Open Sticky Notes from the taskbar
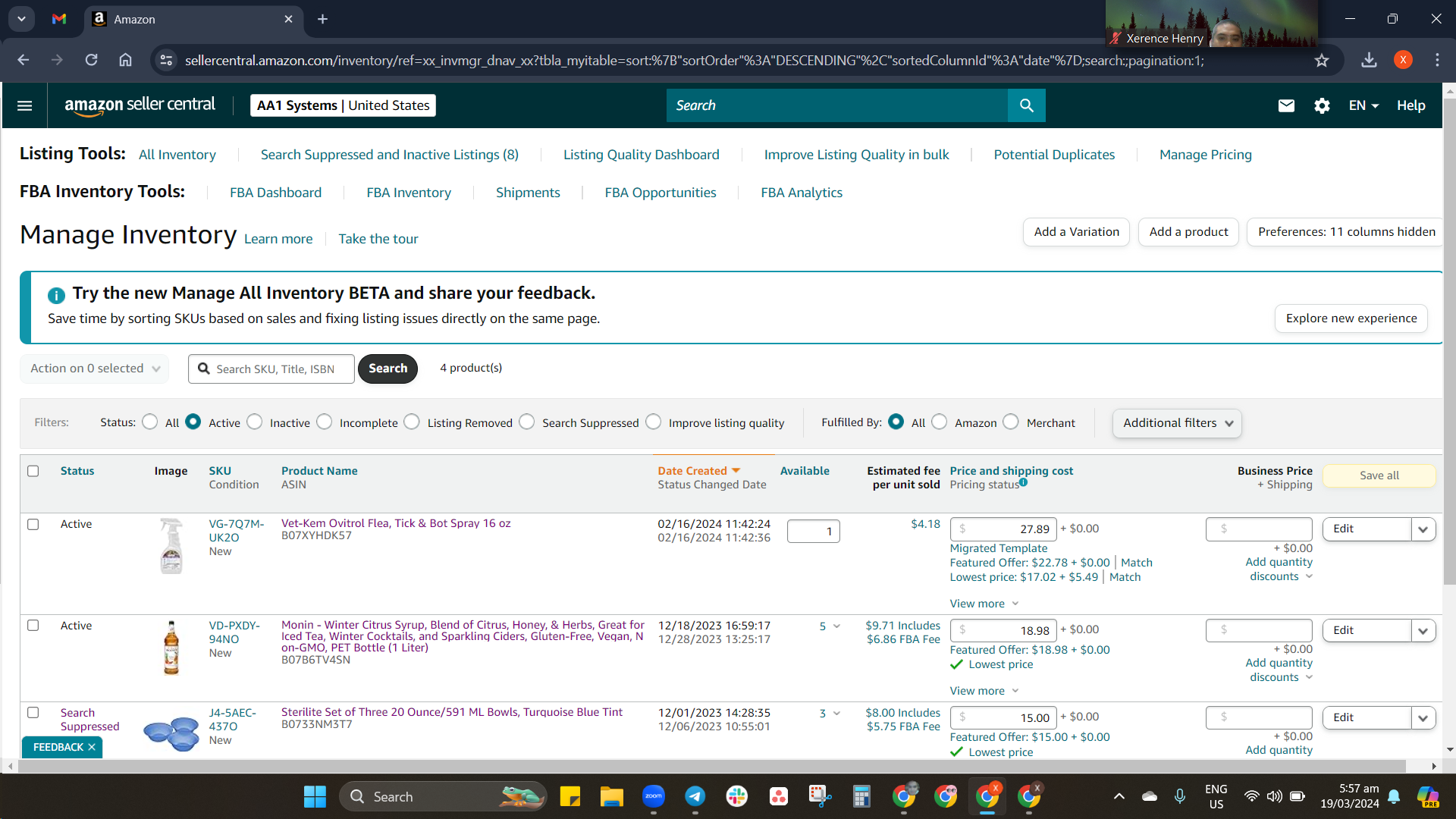The height and width of the screenshot is (819, 1456). (x=570, y=796)
